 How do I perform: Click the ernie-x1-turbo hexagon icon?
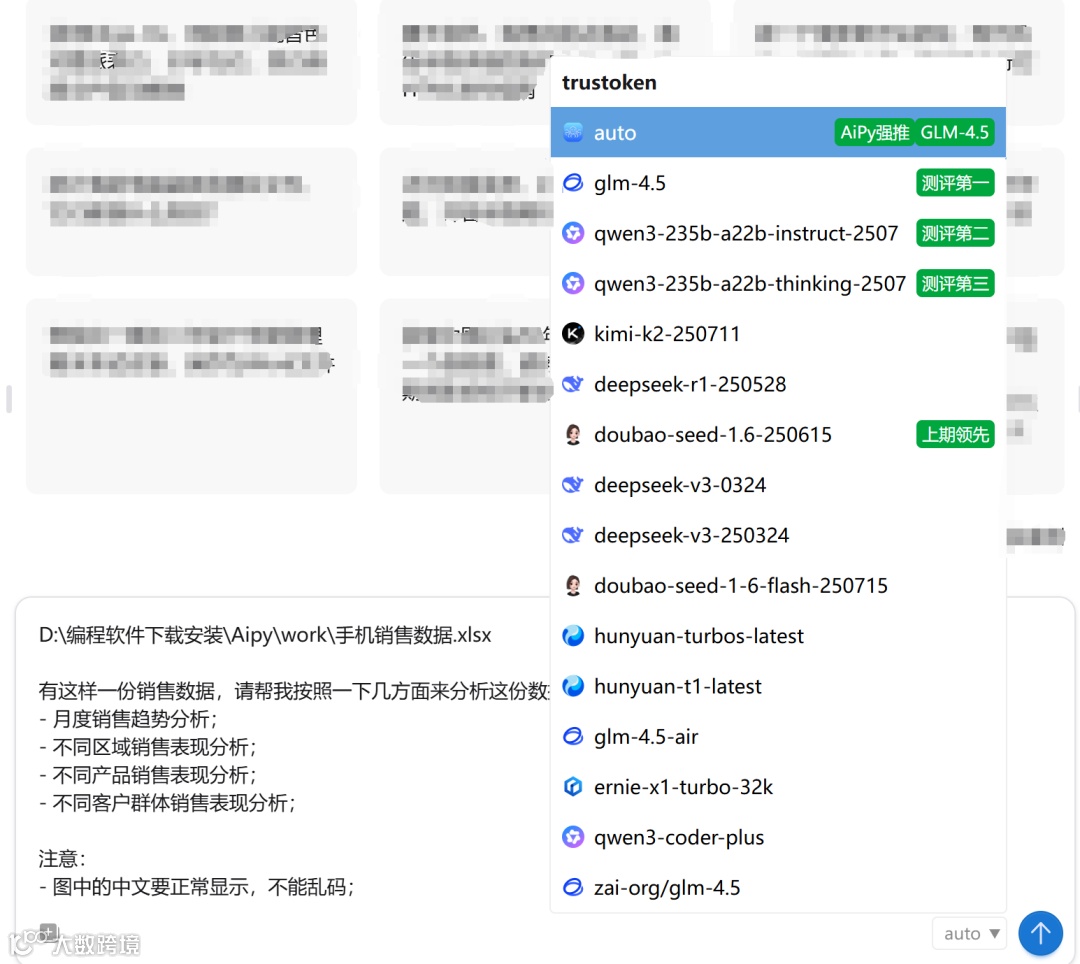573,786
